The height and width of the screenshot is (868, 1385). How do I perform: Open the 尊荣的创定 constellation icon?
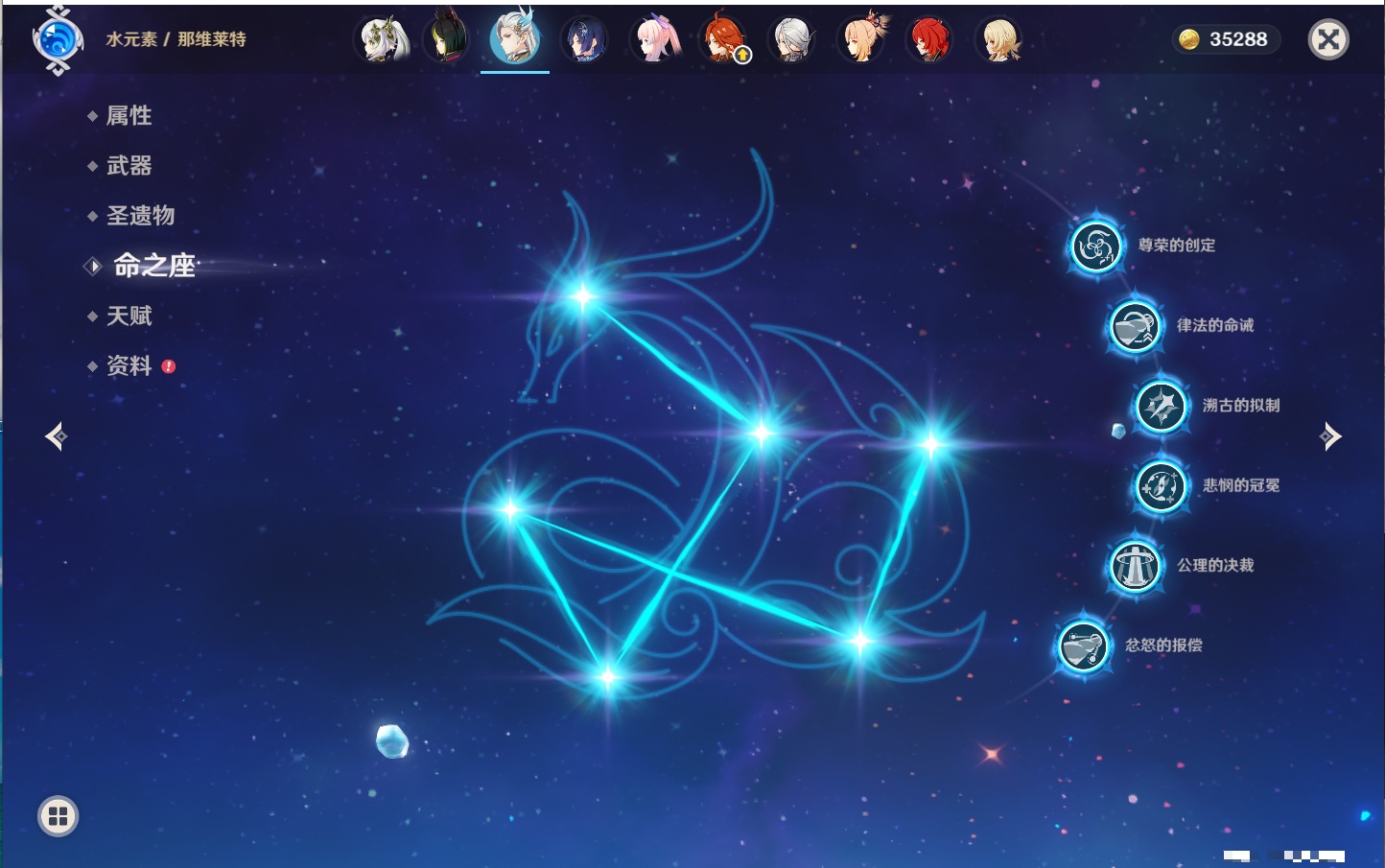click(x=1095, y=246)
